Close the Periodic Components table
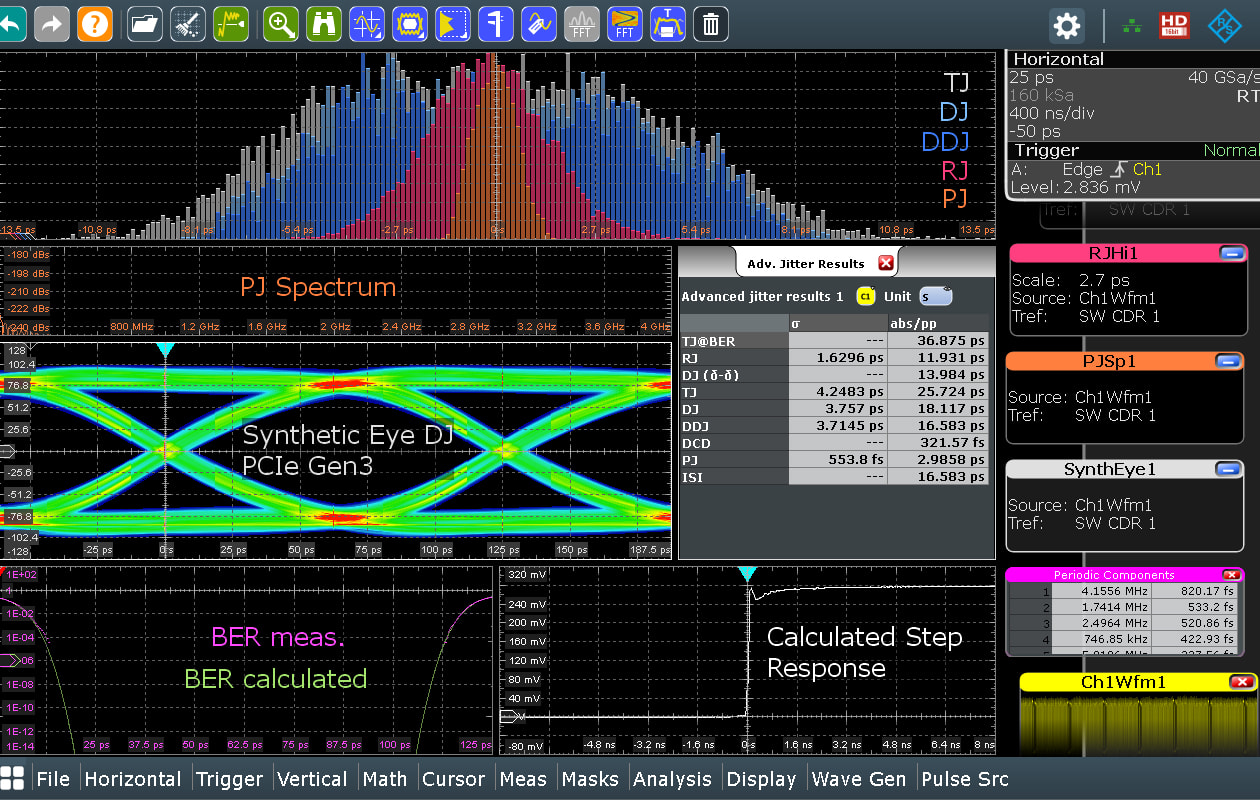 [x=1231, y=575]
